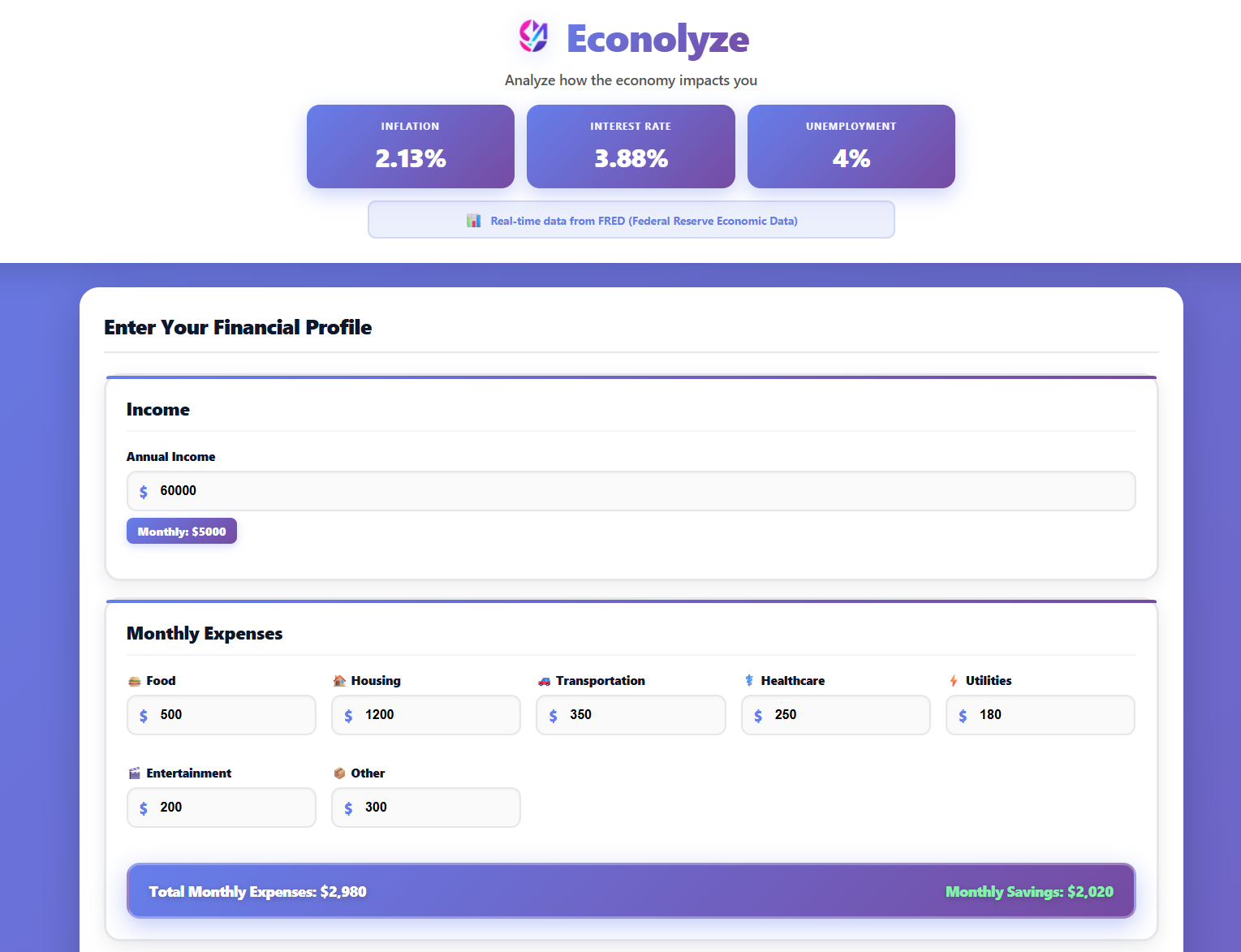
Task: Click the Housing expense input showing 1200
Action: click(x=425, y=714)
